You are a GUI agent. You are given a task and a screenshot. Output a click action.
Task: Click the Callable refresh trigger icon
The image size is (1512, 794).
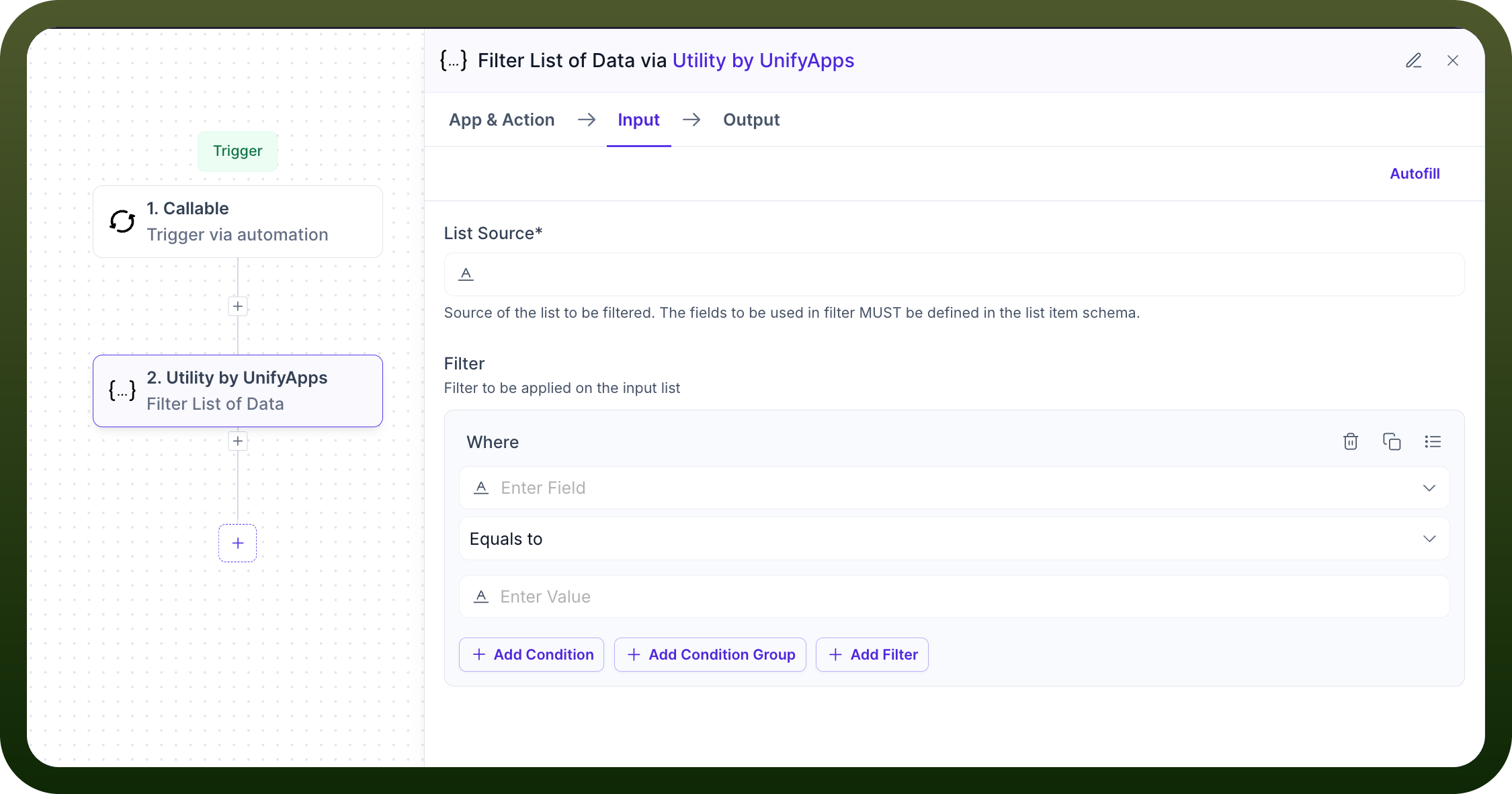point(122,221)
